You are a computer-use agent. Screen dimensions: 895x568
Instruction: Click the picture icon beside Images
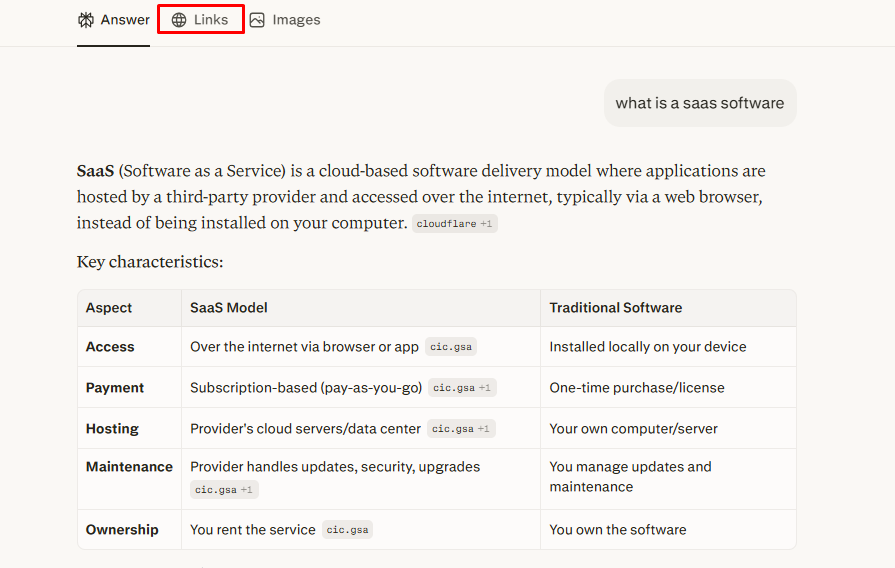pyautogui.click(x=257, y=20)
